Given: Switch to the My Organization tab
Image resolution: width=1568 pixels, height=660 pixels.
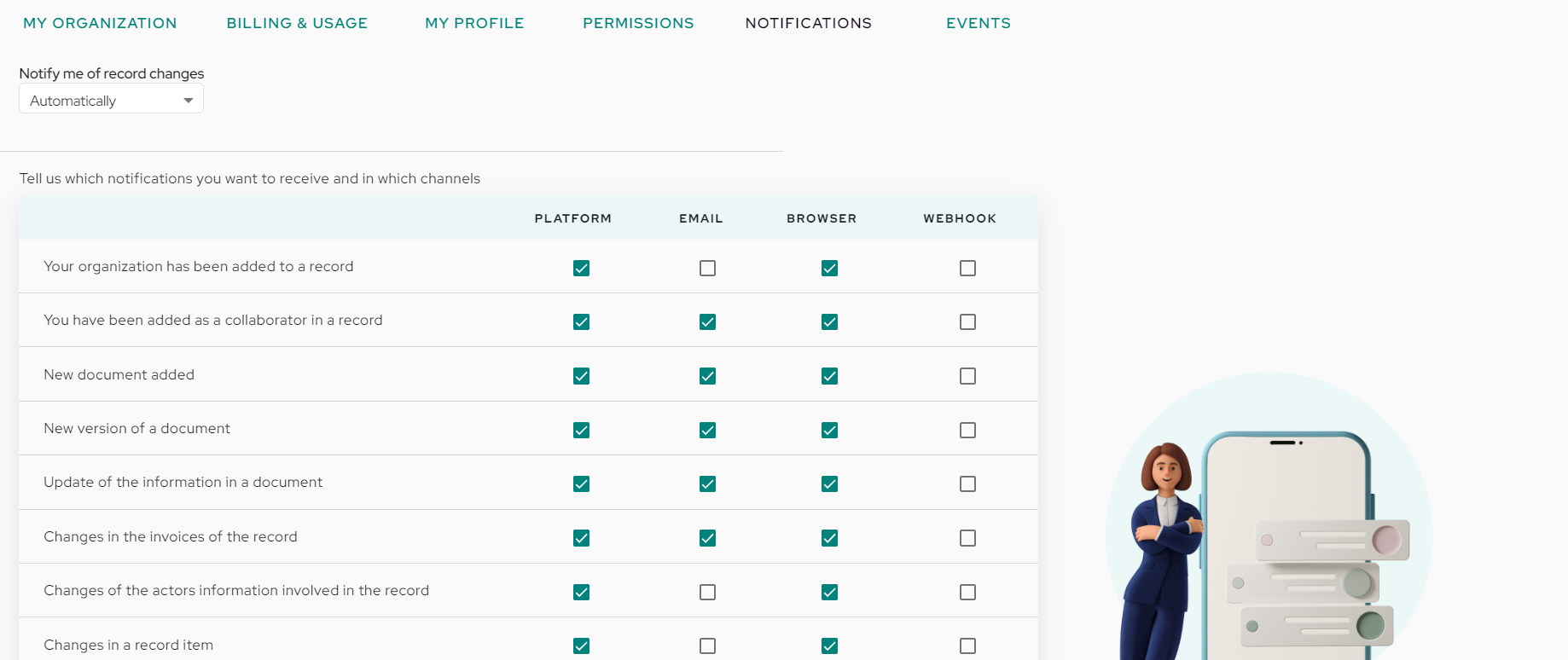Looking at the screenshot, I should [100, 23].
